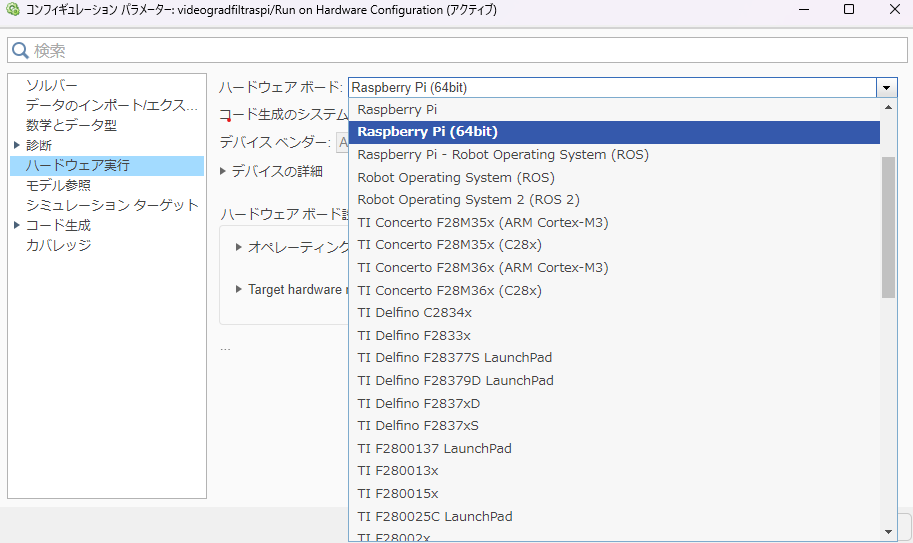
Task: Maximize the configuration parameters window
Action: 849,9
